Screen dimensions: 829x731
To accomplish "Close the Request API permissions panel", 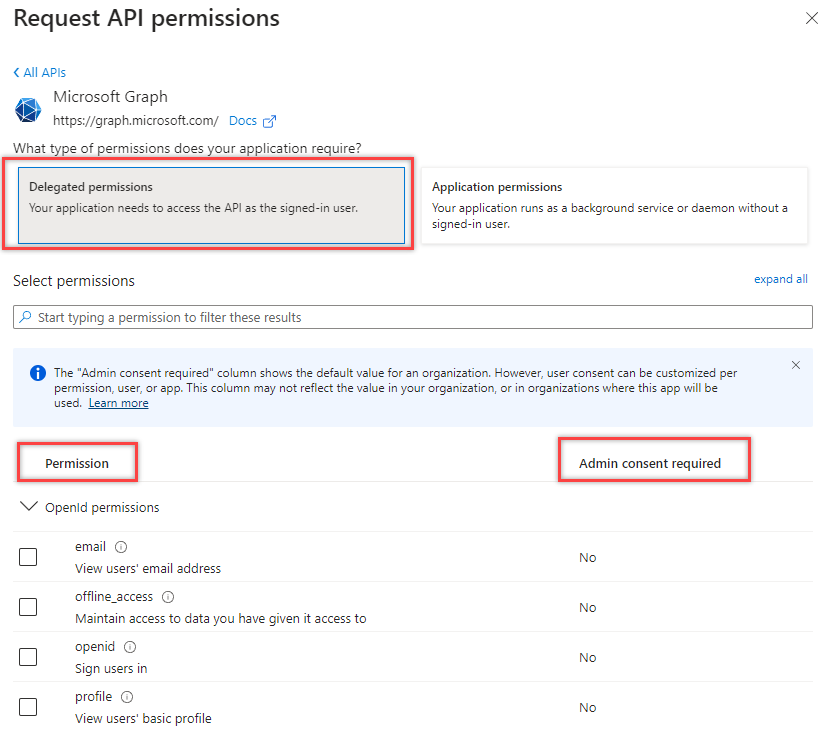I will [810, 18].
